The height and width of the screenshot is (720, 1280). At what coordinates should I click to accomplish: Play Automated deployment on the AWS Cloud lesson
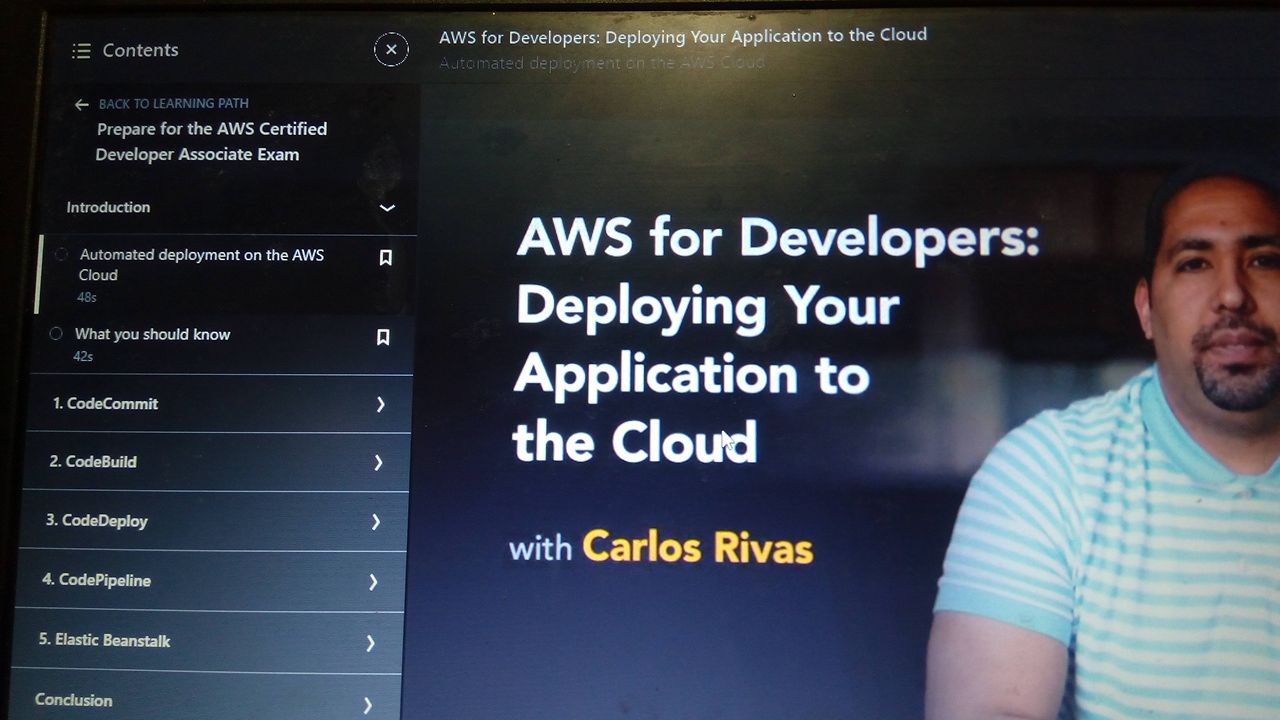point(201,265)
